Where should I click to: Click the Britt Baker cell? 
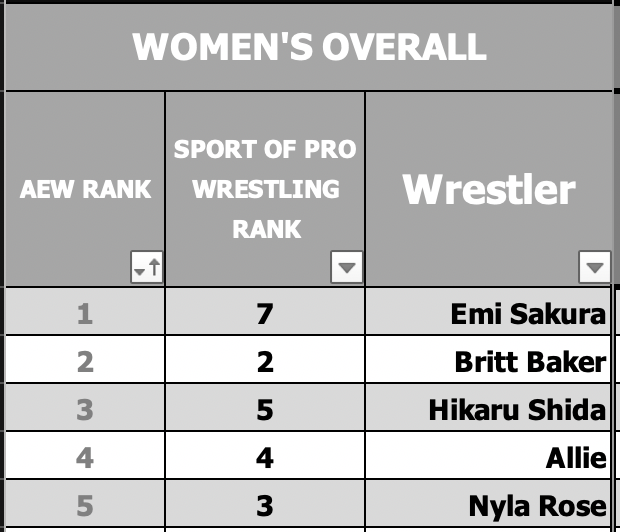coord(488,360)
